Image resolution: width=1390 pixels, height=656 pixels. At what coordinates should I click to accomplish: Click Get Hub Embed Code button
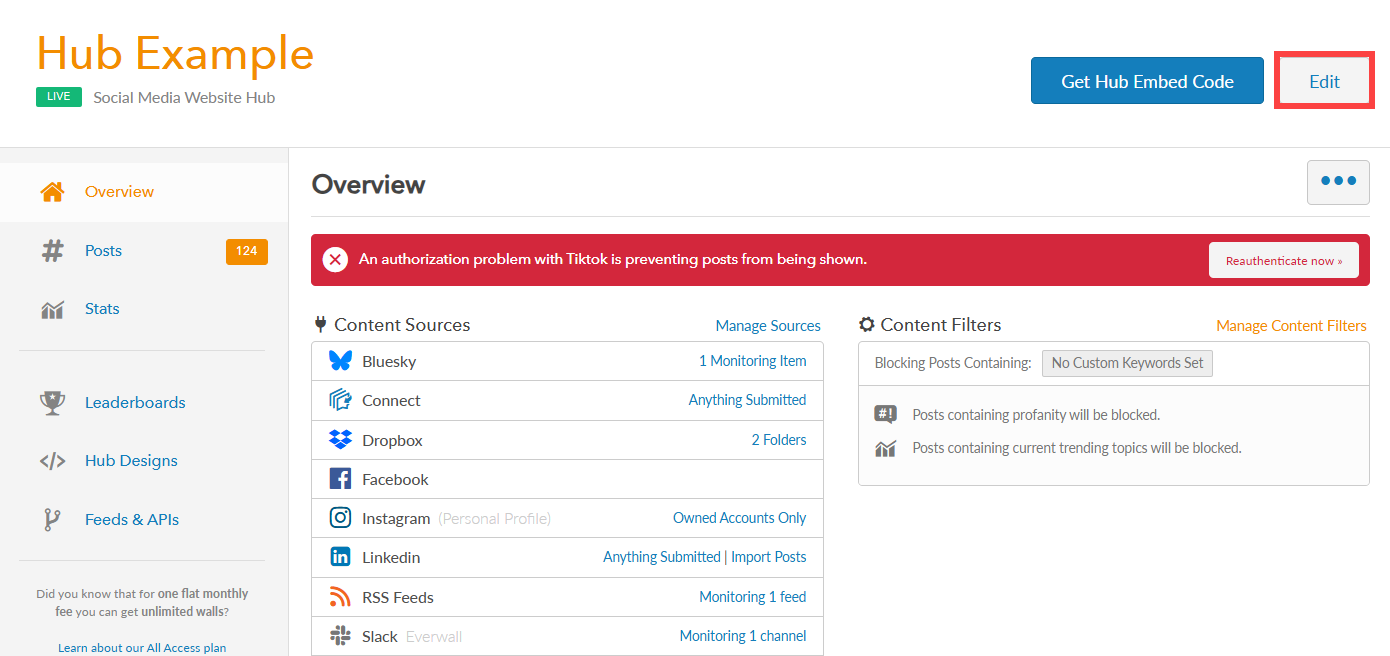tap(1147, 81)
